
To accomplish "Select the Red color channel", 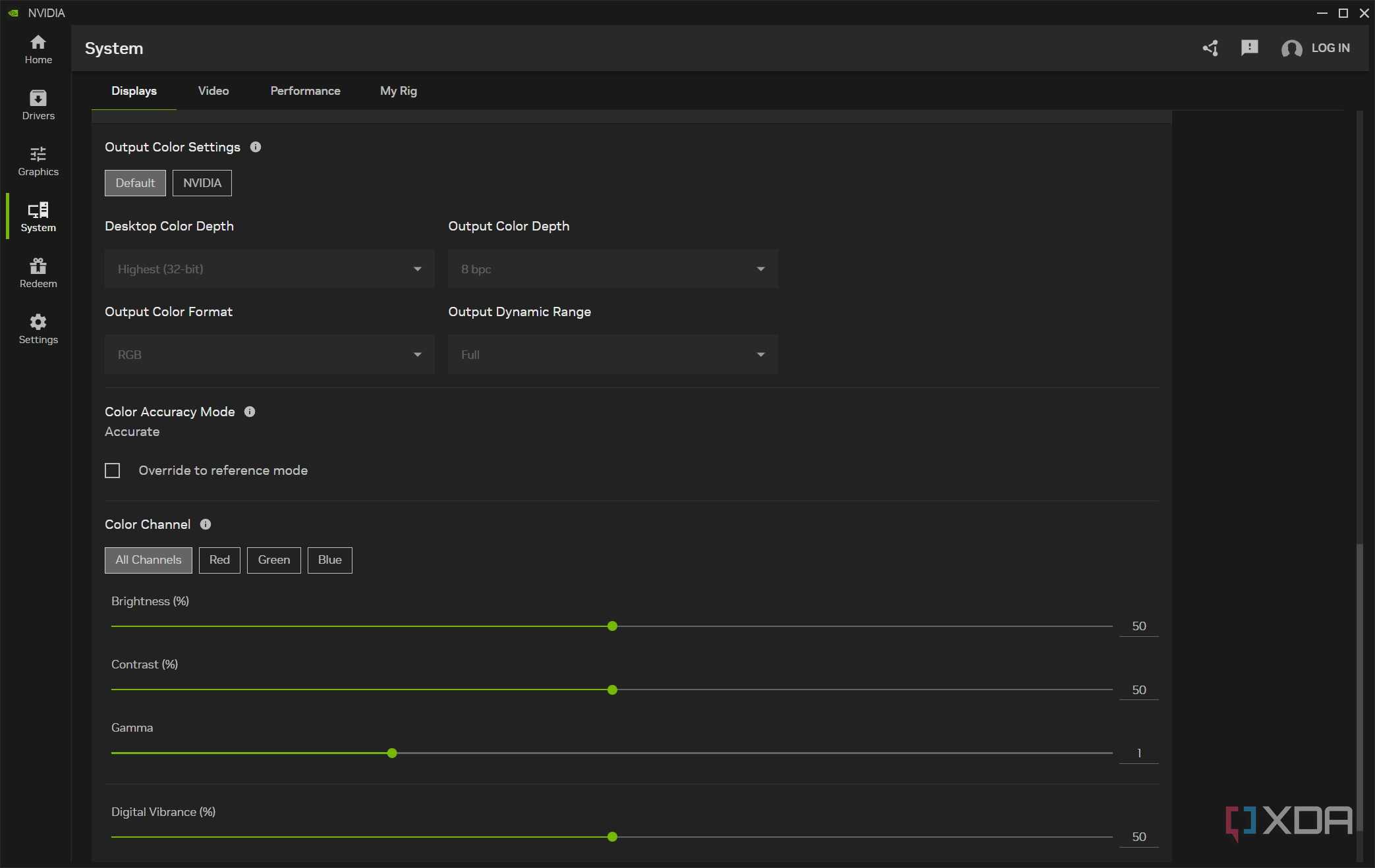I will 219,560.
